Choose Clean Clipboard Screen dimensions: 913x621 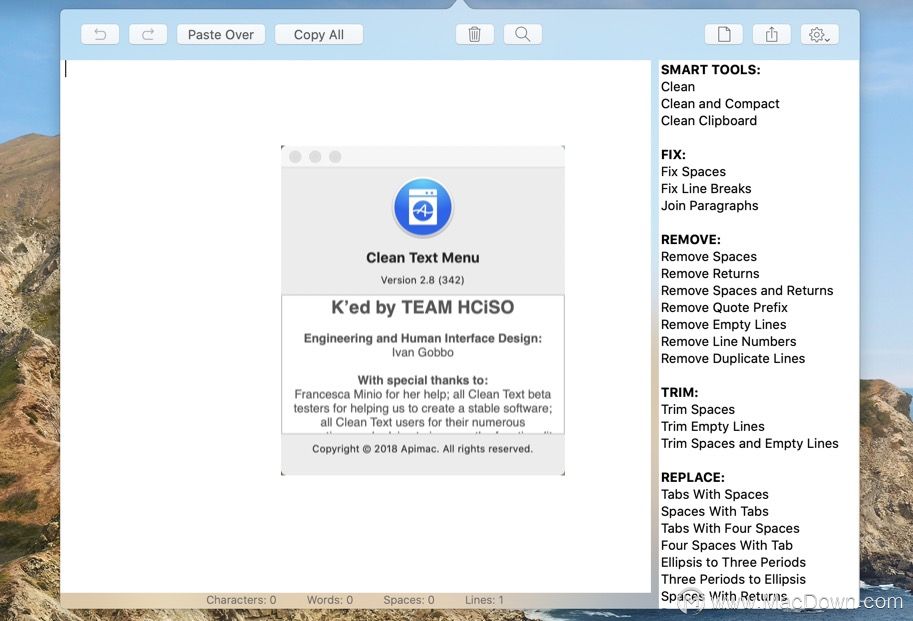click(709, 120)
